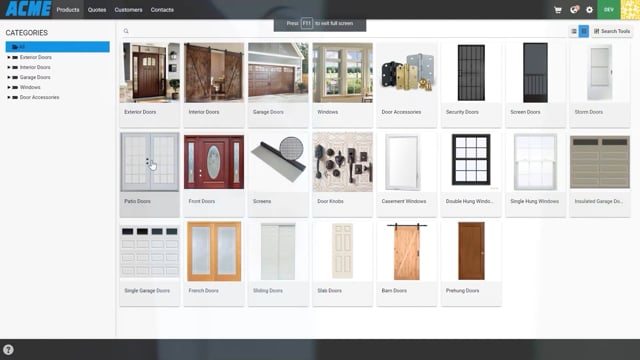The height and width of the screenshot is (360, 640).
Task: Open the notifications icon with the badge
Action: click(x=574, y=9)
